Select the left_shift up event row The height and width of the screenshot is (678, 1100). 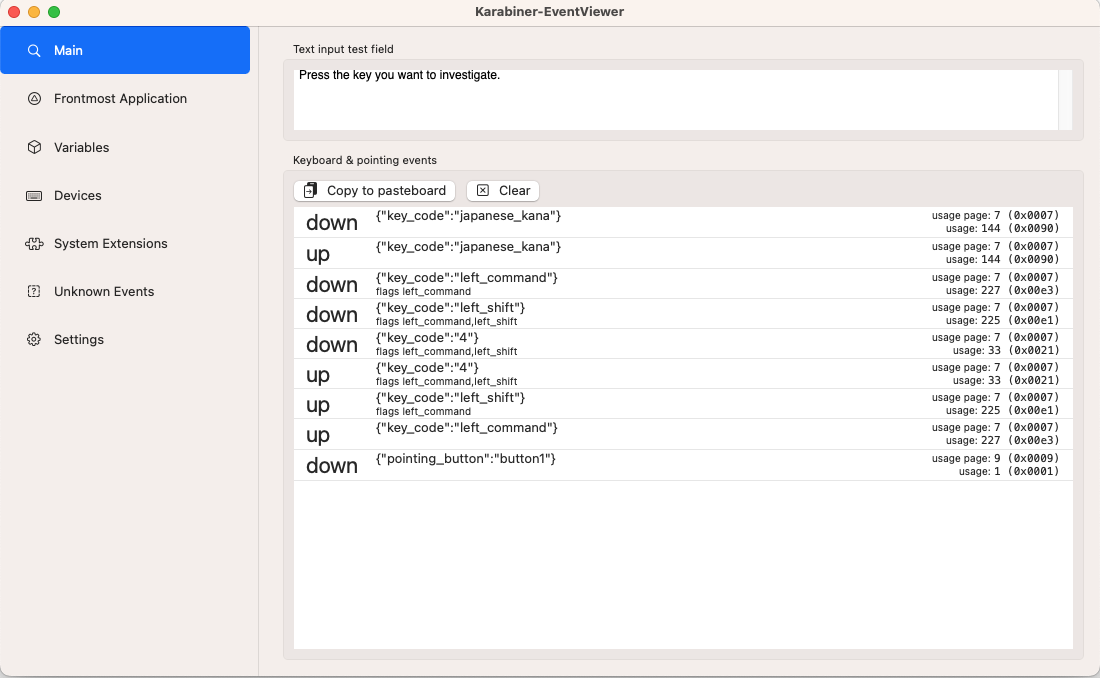683,404
